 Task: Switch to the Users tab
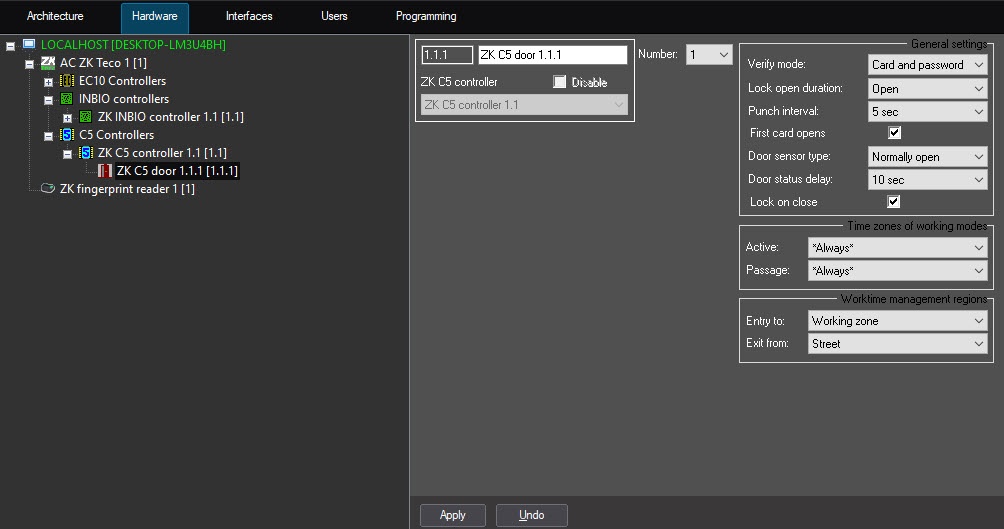point(334,16)
